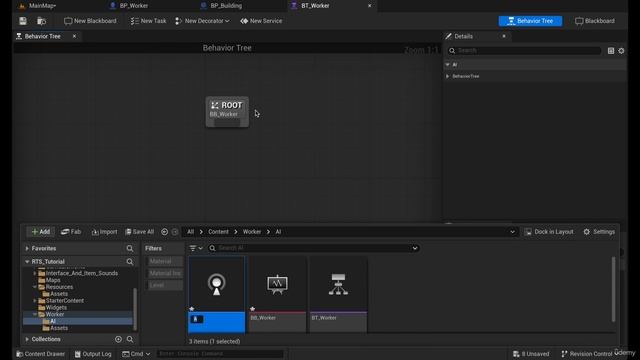Switch to Behavior Tree mode
The width and height of the screenshot is (640, 360).
(x=530, y=21)
